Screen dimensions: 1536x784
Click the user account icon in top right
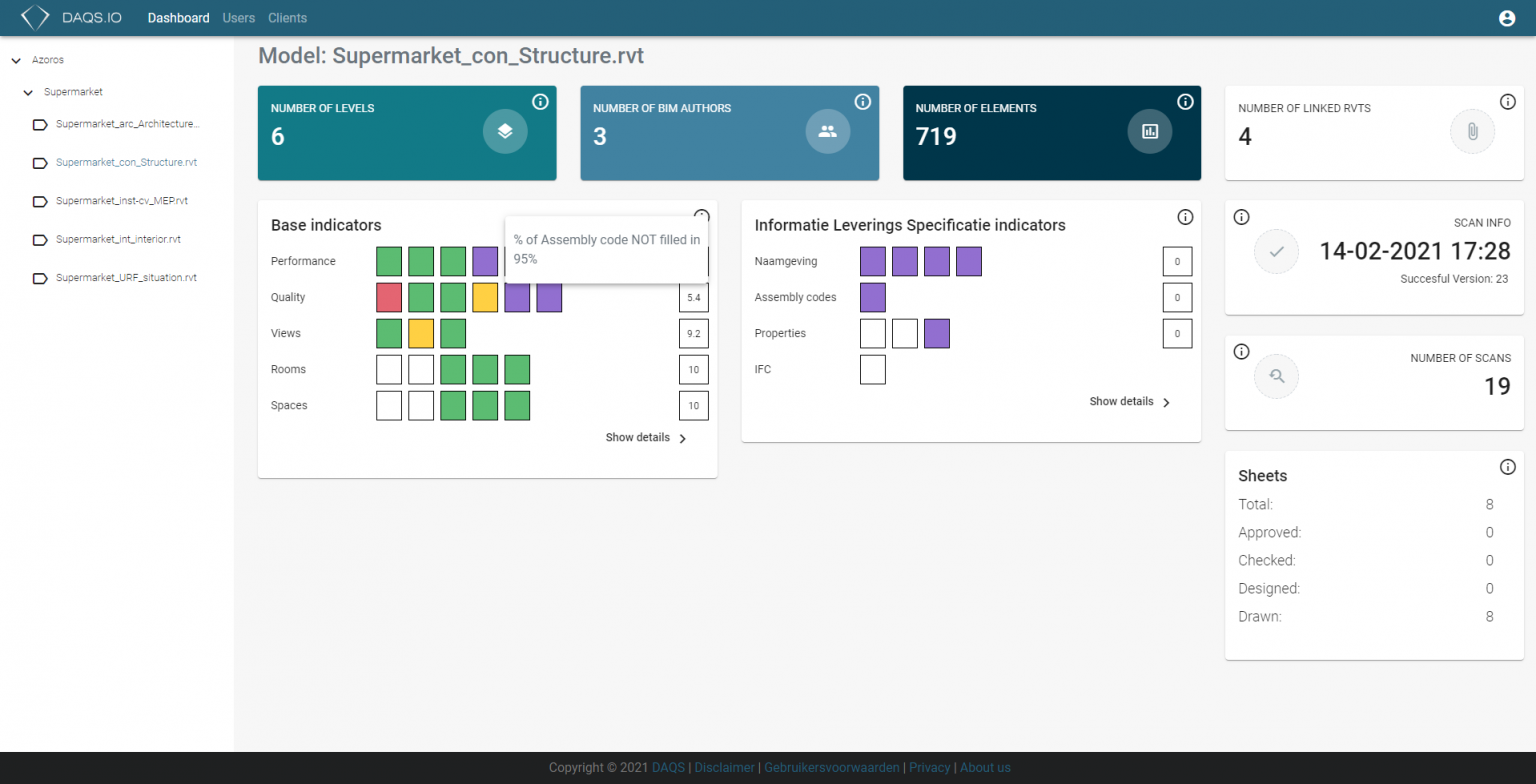1509,17
